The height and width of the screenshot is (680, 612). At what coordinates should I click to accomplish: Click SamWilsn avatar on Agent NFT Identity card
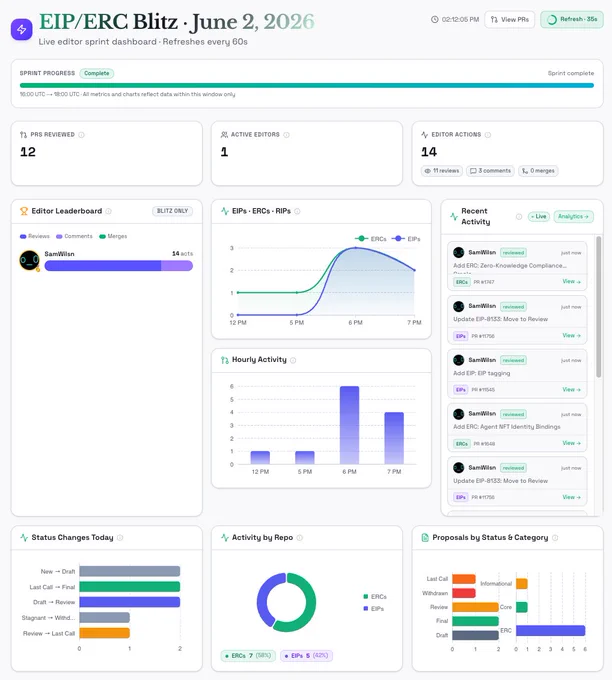(x=458, y=414)
